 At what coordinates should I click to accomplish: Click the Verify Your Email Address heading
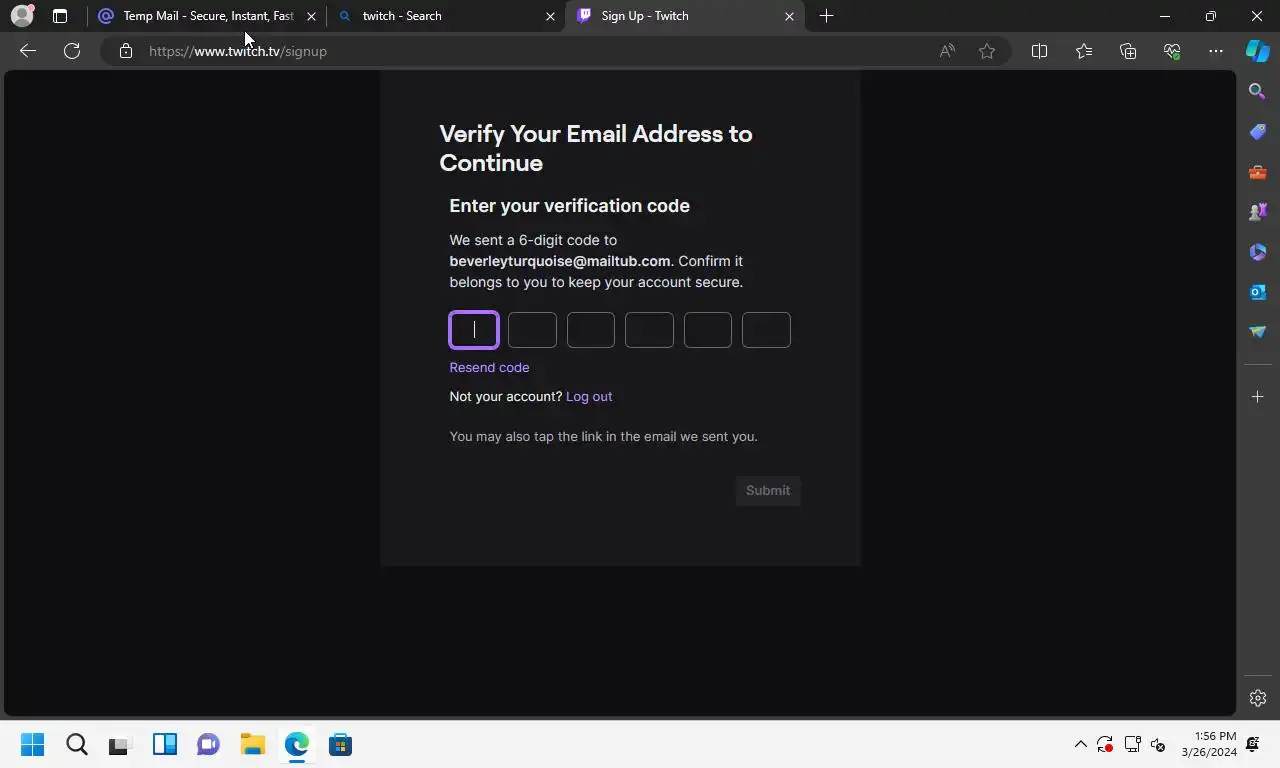coord(596,148)
